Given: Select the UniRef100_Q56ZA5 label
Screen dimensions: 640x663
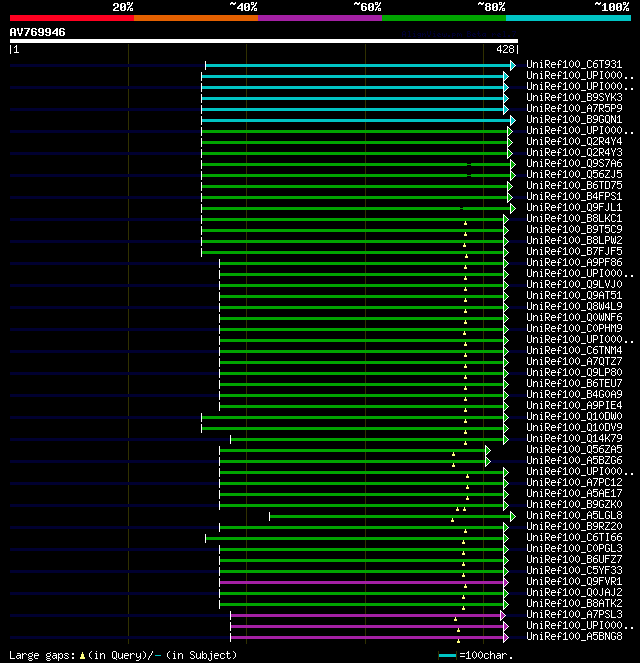Looking at the screenshot, I should pos(574,449).
